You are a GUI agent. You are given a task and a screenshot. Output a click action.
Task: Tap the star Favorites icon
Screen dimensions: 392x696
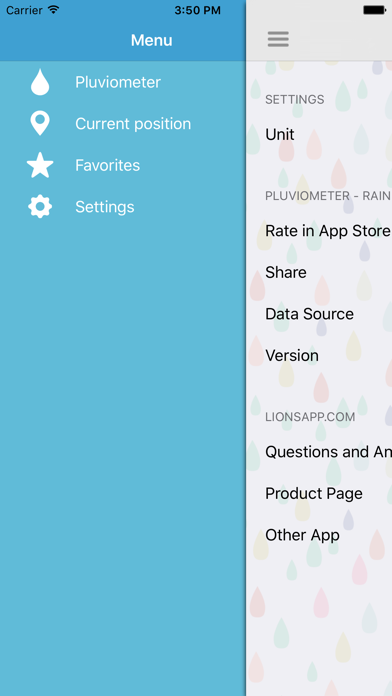[40, 165]
